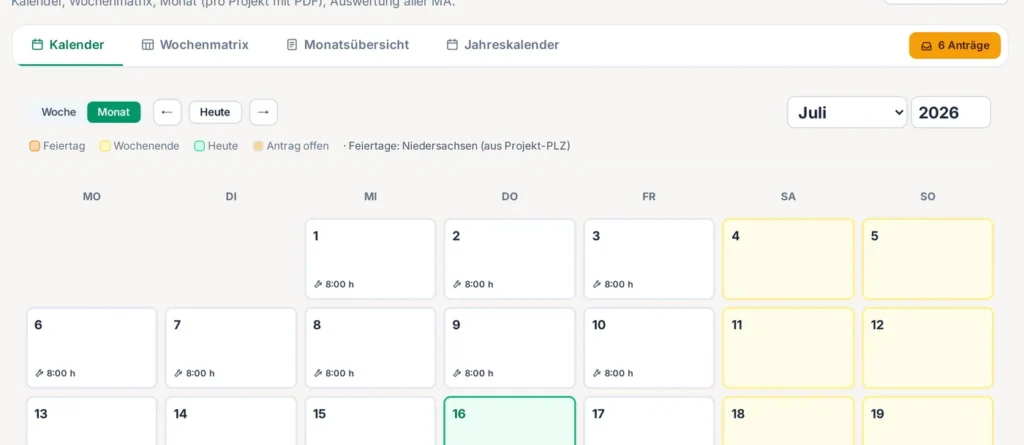The image size is (1024, 445).
Task: Click the calendar icon on Kalender tab
Action: click(x=37, y=45)
